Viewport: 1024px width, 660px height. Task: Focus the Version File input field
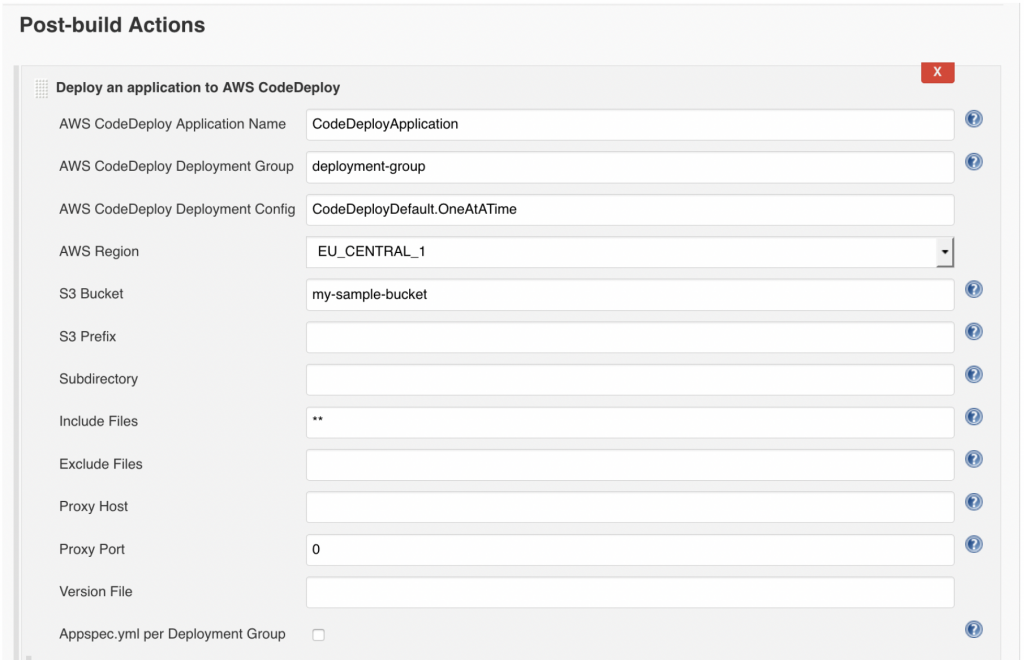tap(630, 592)
